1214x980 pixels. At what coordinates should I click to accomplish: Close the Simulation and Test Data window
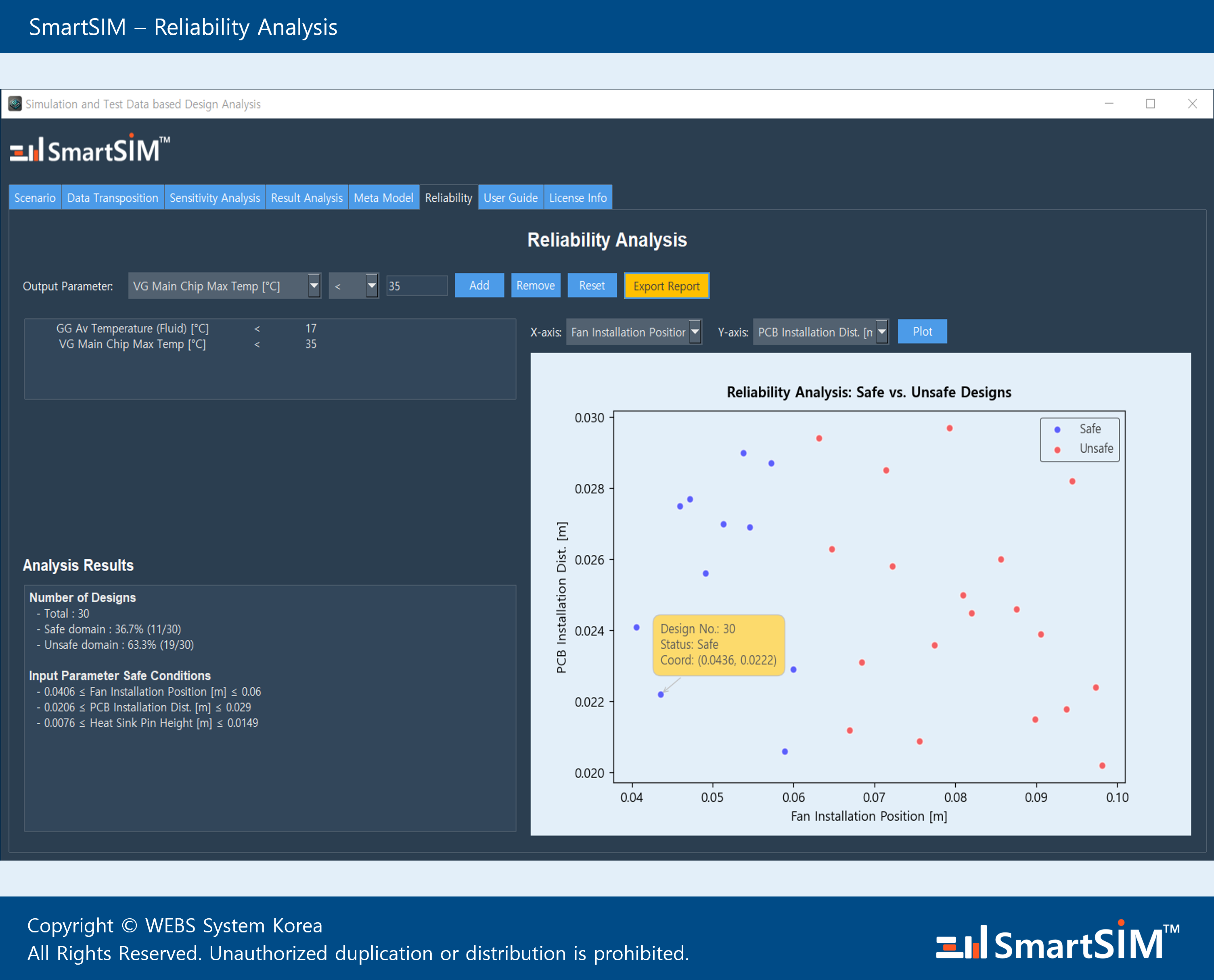1192,104
